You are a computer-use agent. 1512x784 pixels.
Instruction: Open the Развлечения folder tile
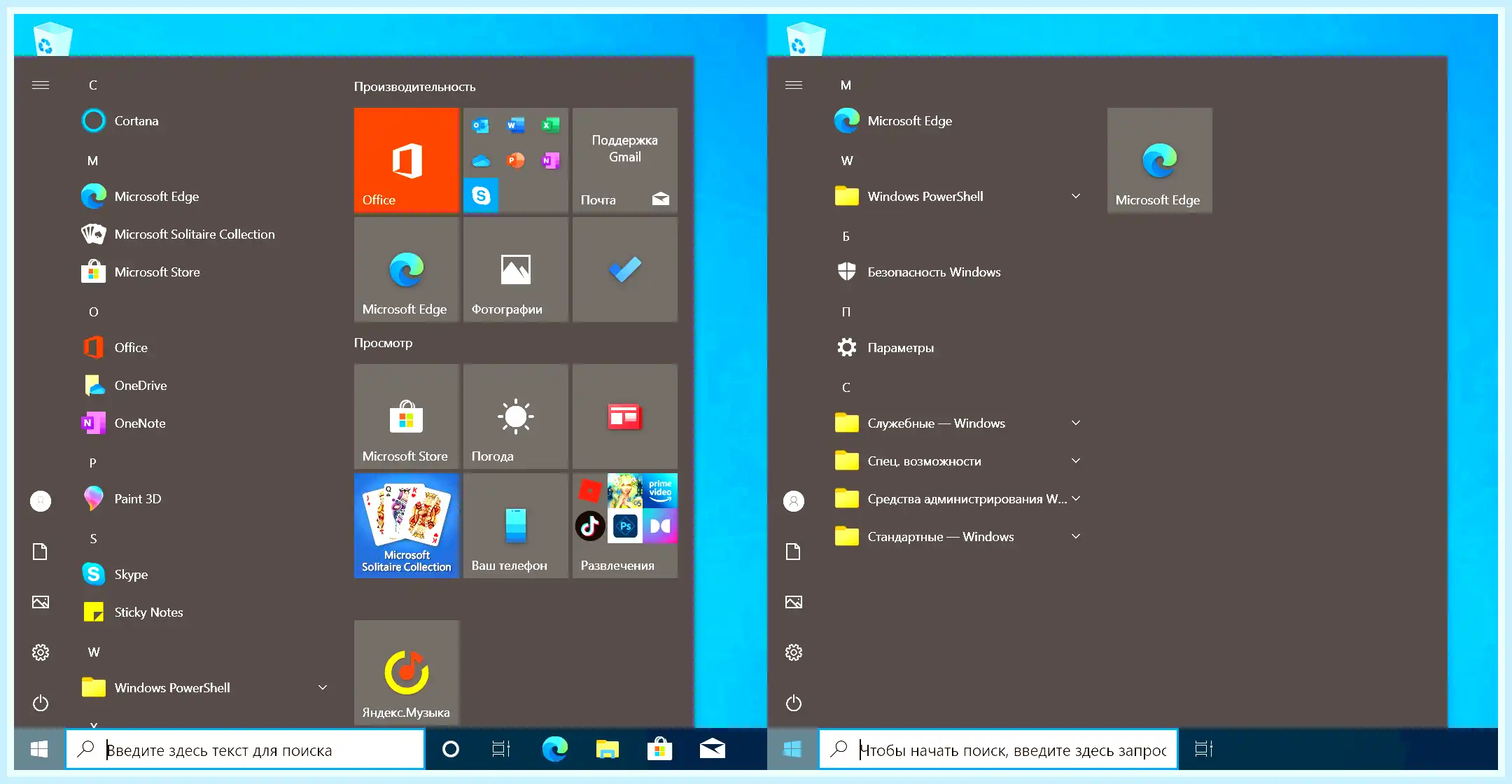coord(625,526)
